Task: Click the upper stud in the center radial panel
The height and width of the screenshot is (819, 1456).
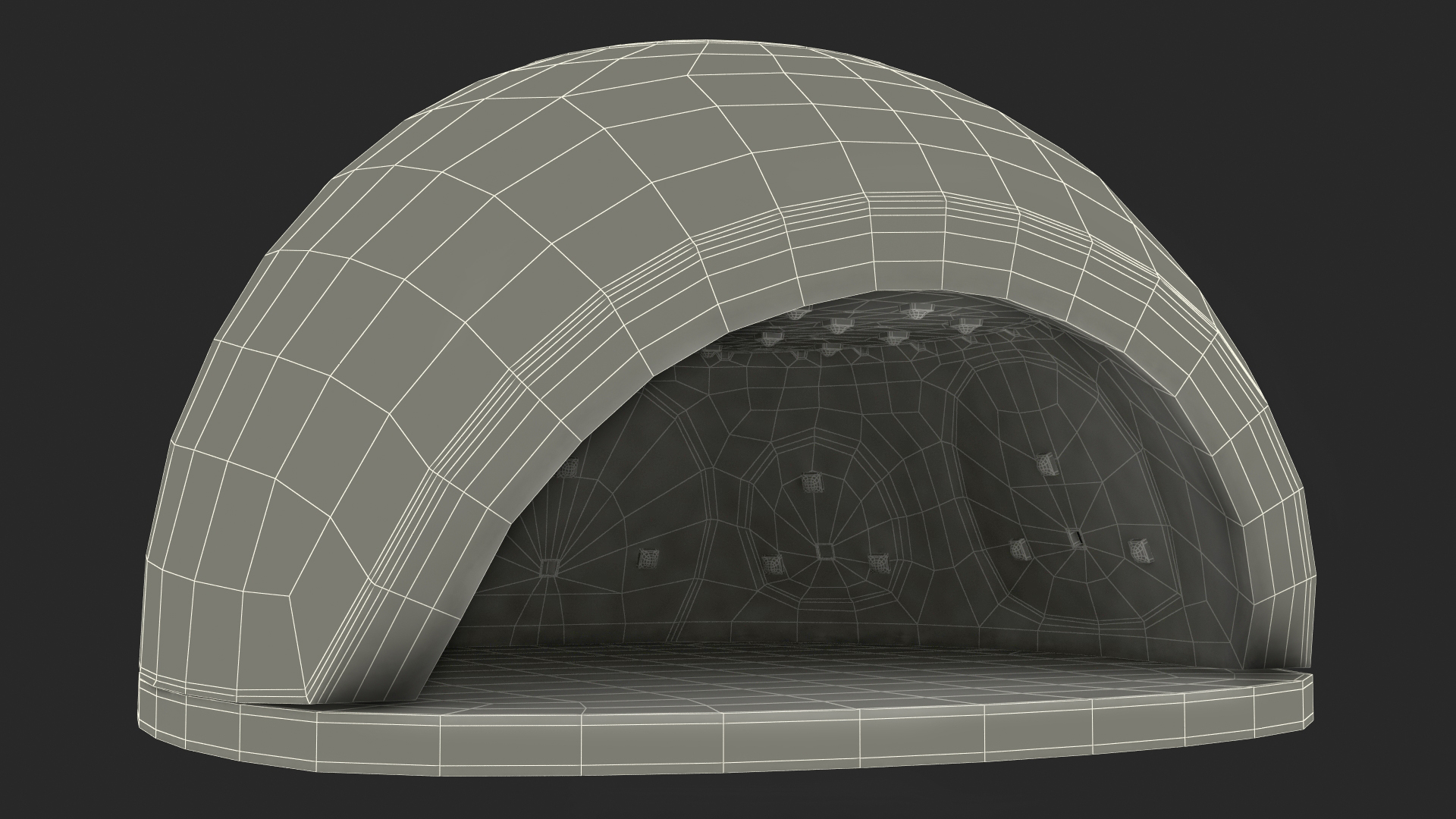Action: point(812,481)
